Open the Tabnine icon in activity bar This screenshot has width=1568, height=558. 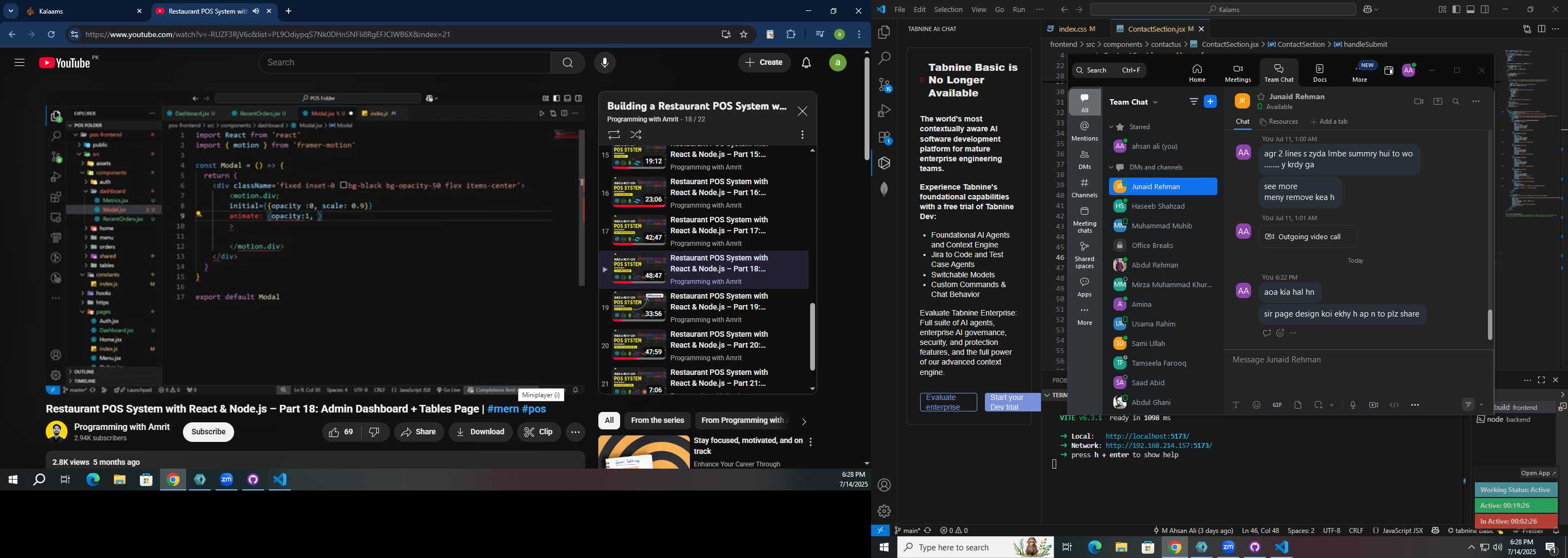click(884, 162)
